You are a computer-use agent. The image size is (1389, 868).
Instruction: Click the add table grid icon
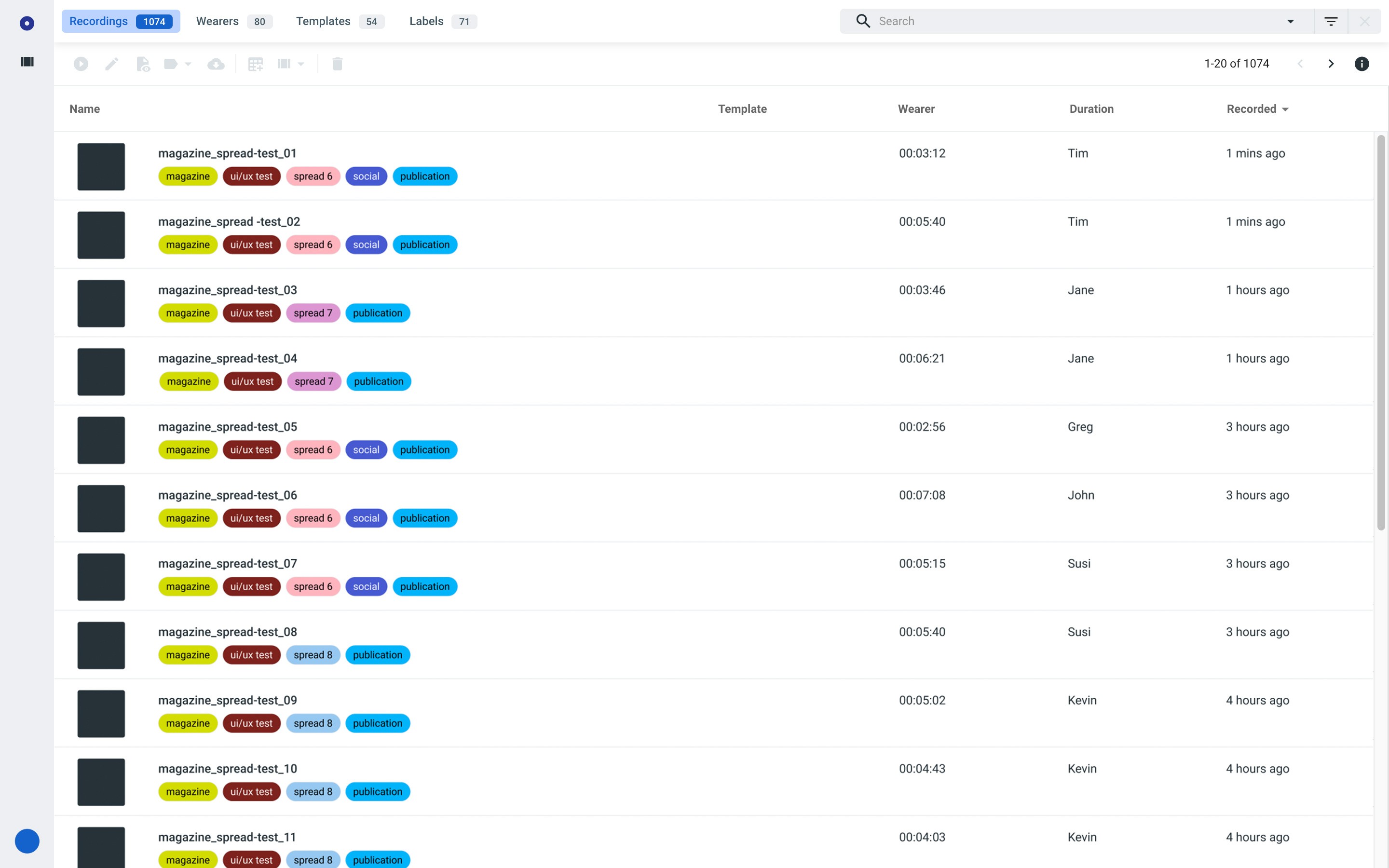pos(256,64)
